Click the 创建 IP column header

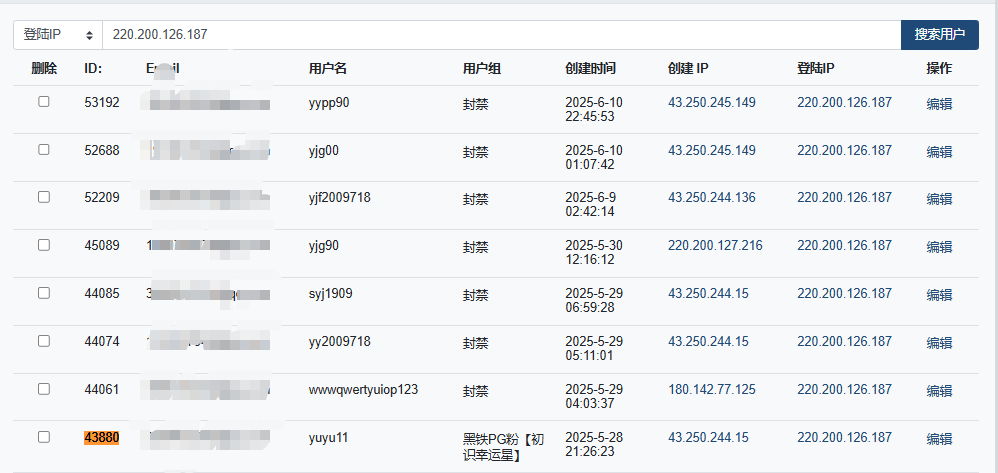coord(688,69)
